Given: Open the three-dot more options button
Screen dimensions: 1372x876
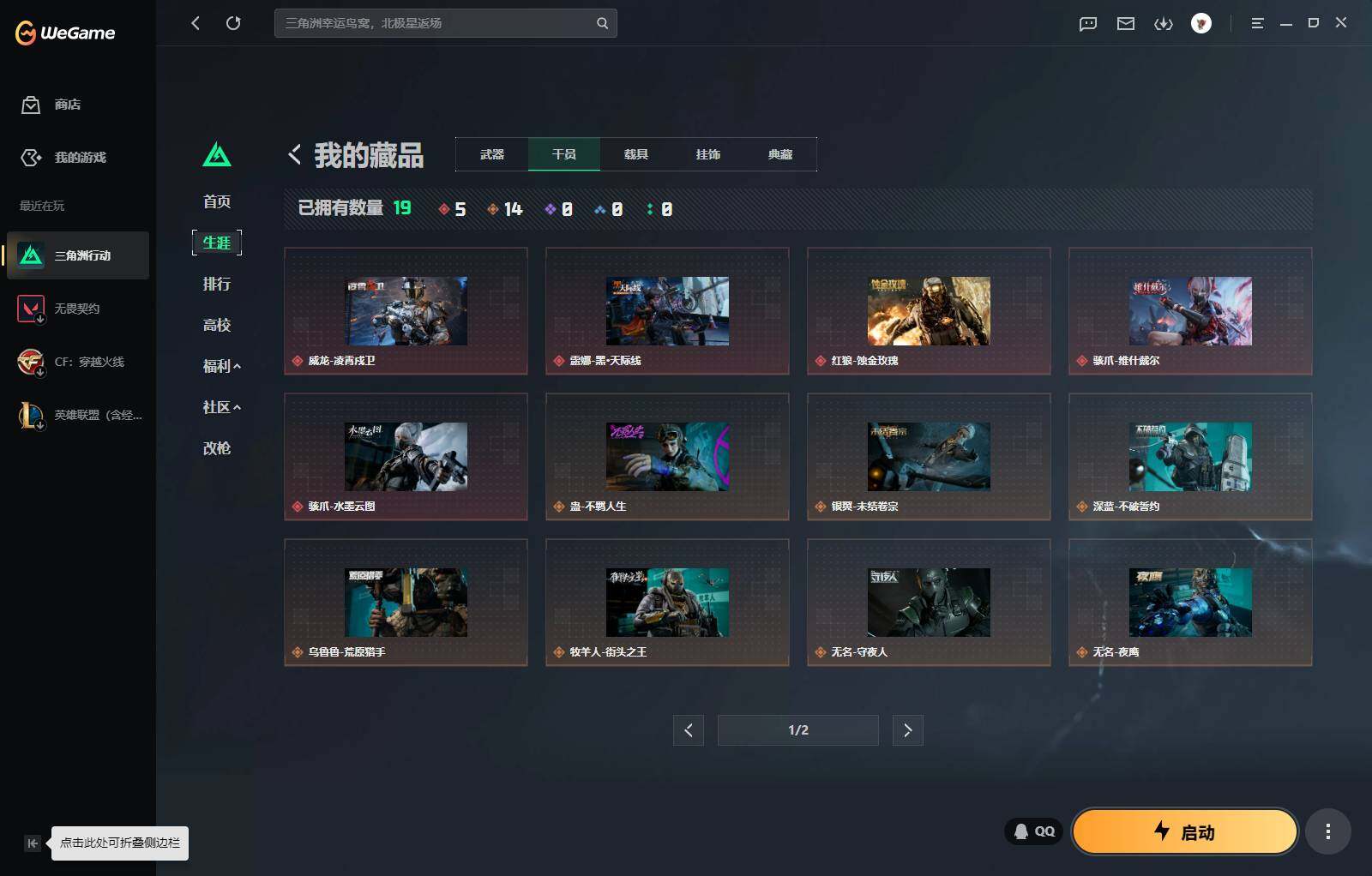Looking at the screenshot, I should tap(1328, 831).
